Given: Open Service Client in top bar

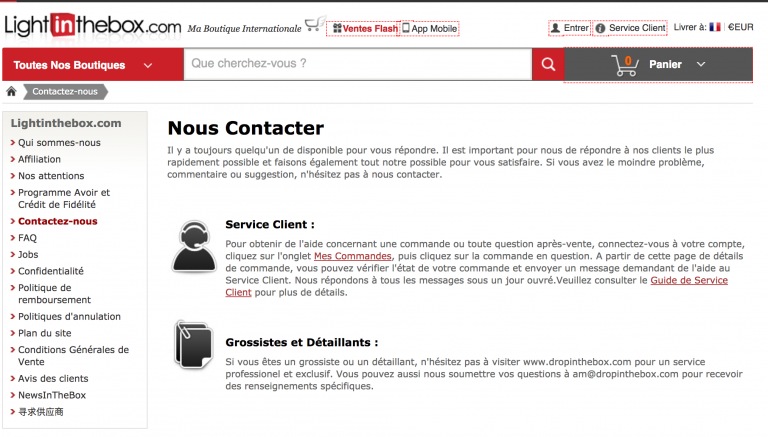Looking at the screenshot, I should 637,28.
